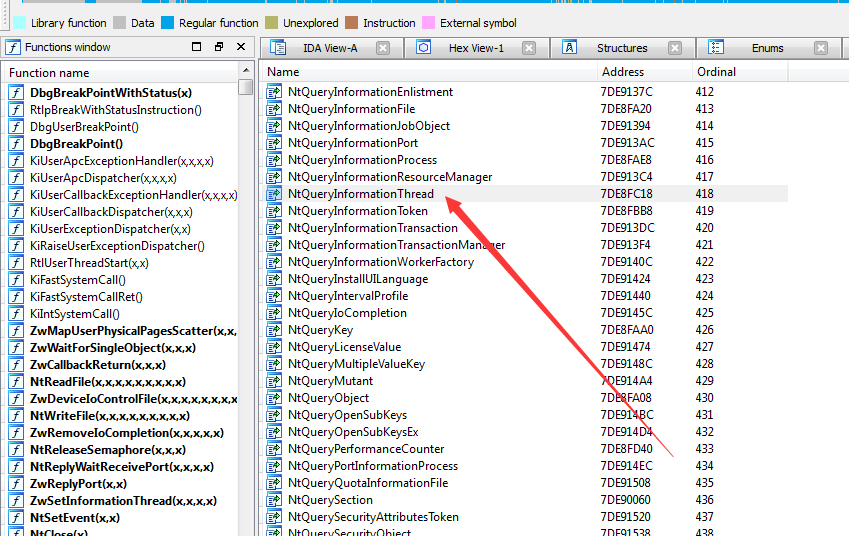The width and height of the screenshot is (849, 536).
Task: Click the IDA View-A tab icon
Action: [278, 48]
